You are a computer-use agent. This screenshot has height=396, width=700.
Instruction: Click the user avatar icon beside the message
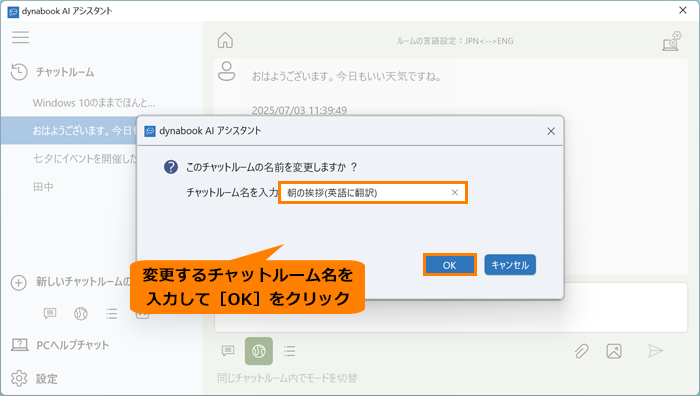226,71
